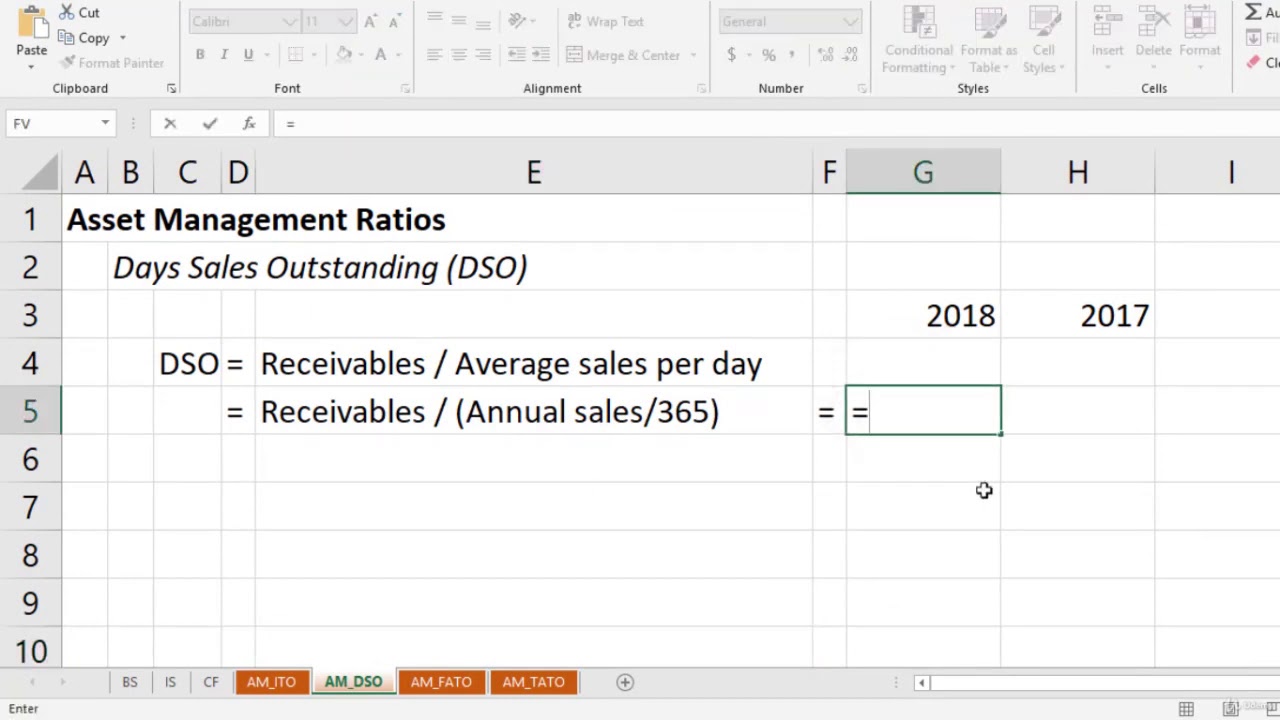
Task: Toggle Center alignment
Action: (459, 55)
